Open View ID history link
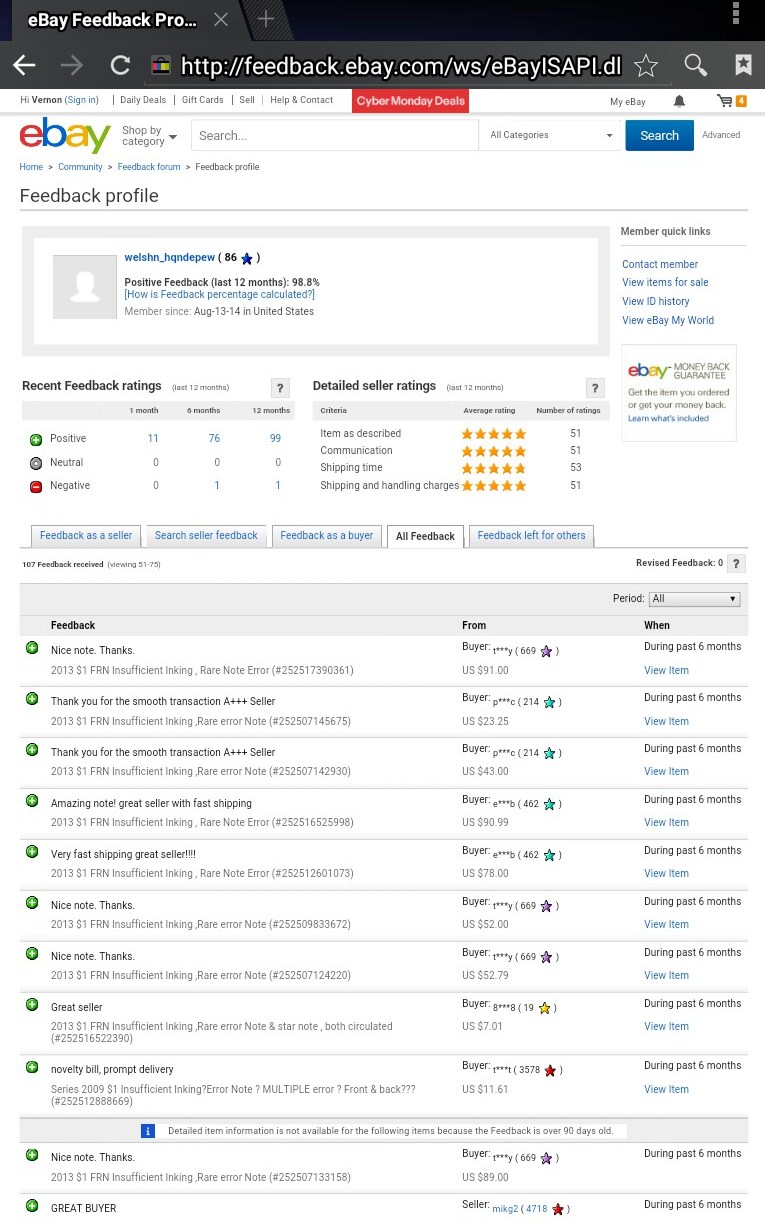The image size is (765, 1225). [656, 302]
